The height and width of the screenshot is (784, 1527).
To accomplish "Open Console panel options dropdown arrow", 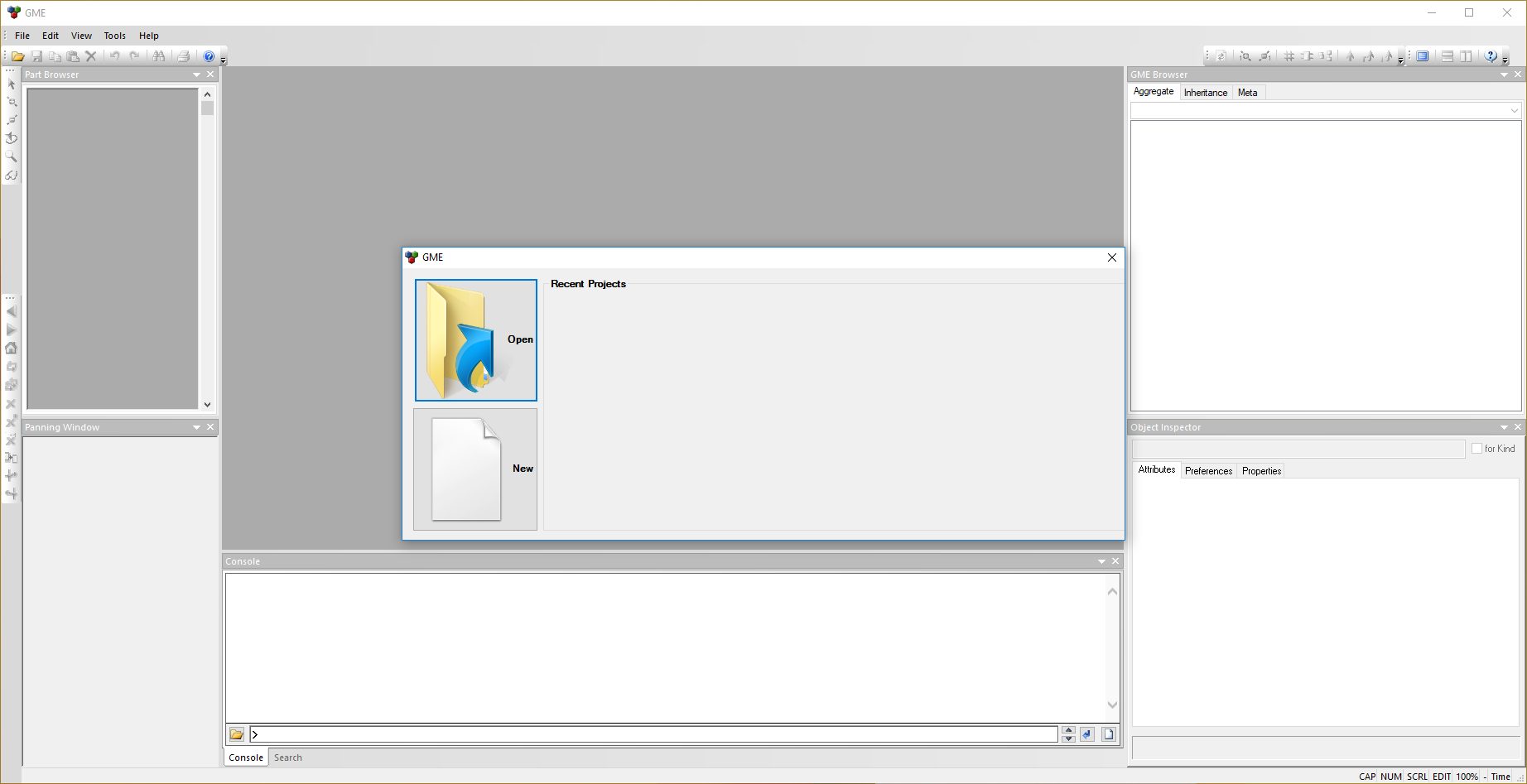I will coord(1101,561).
